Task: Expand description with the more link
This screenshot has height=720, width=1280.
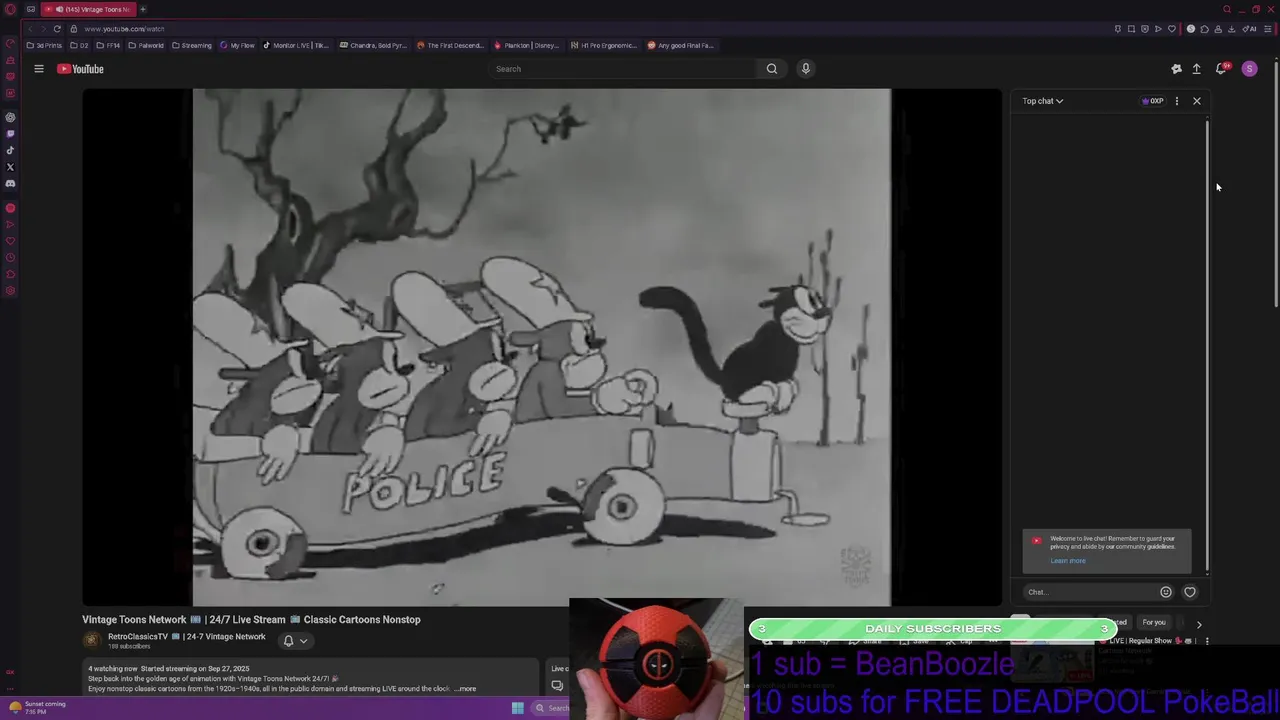Action: coord(466,689)
